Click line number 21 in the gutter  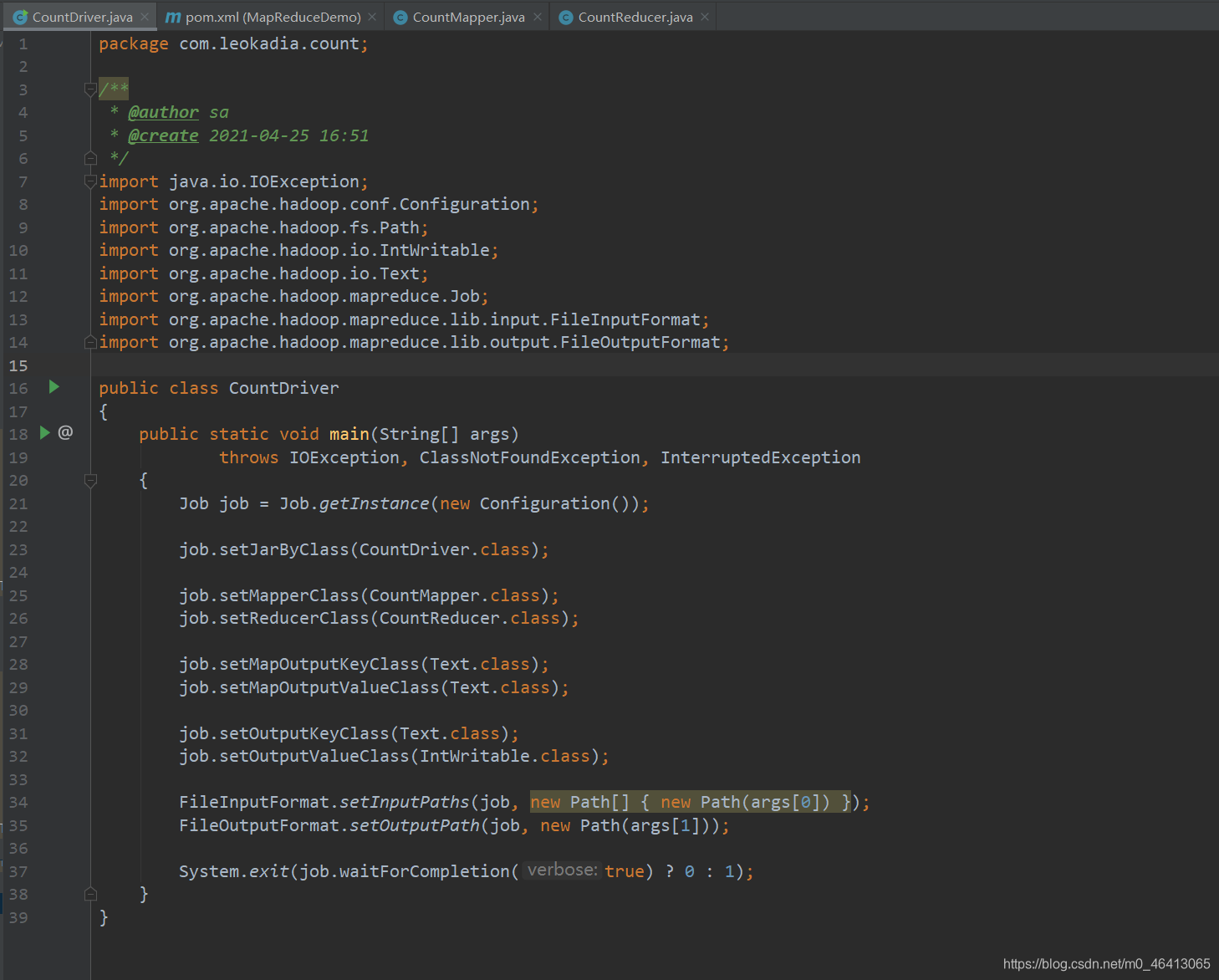(x=18, y=503)
